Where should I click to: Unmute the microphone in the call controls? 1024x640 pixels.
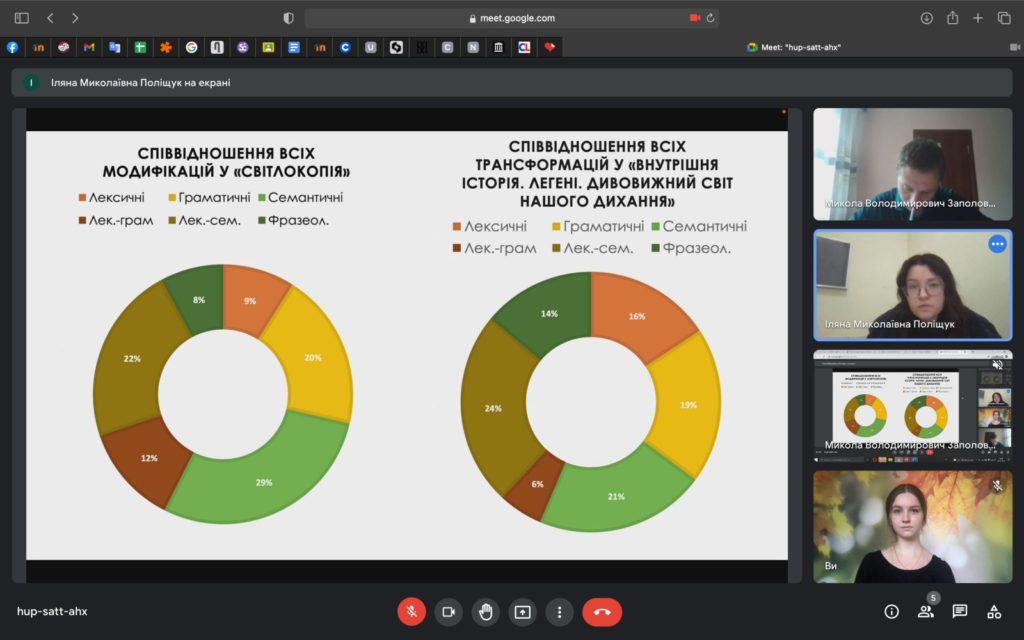[411, 612]
